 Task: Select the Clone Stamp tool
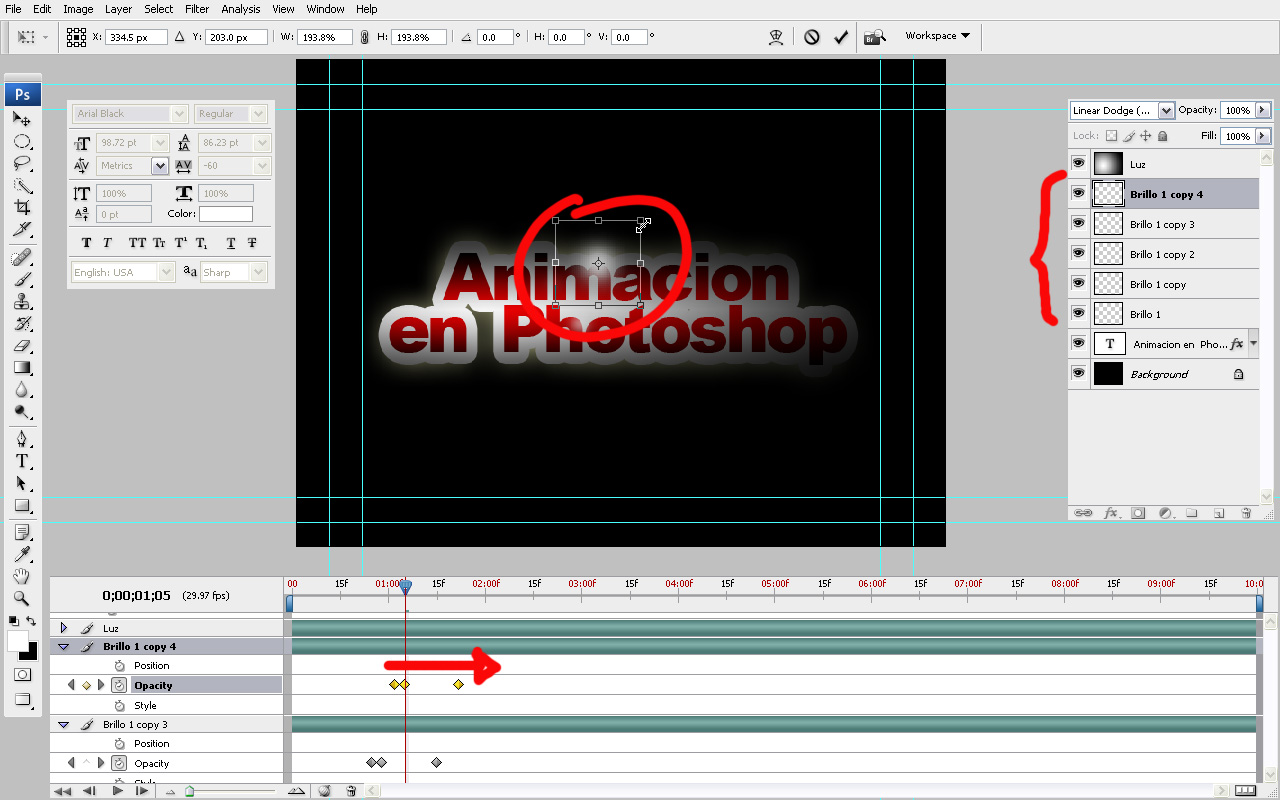pos(22,302)
